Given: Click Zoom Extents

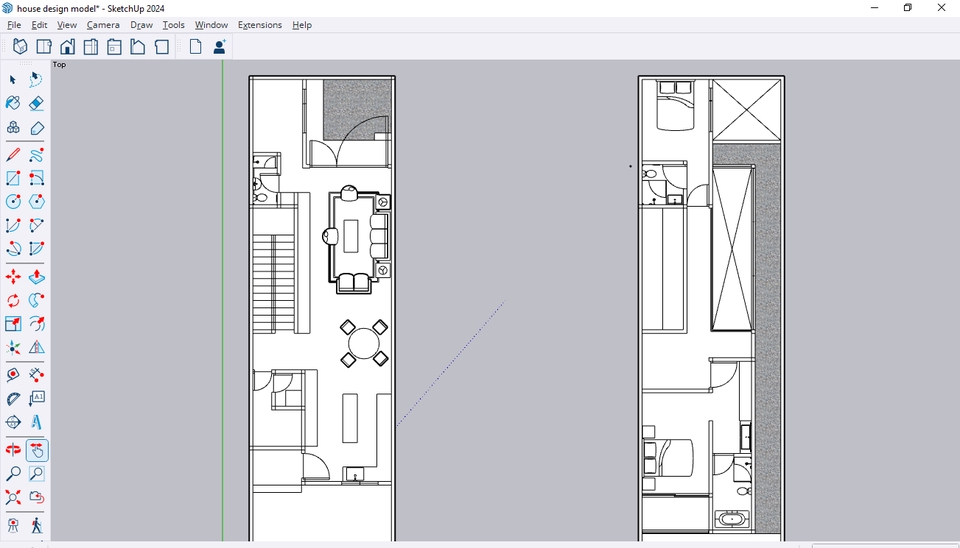Looking at the screenshot, I should [13, 497].
